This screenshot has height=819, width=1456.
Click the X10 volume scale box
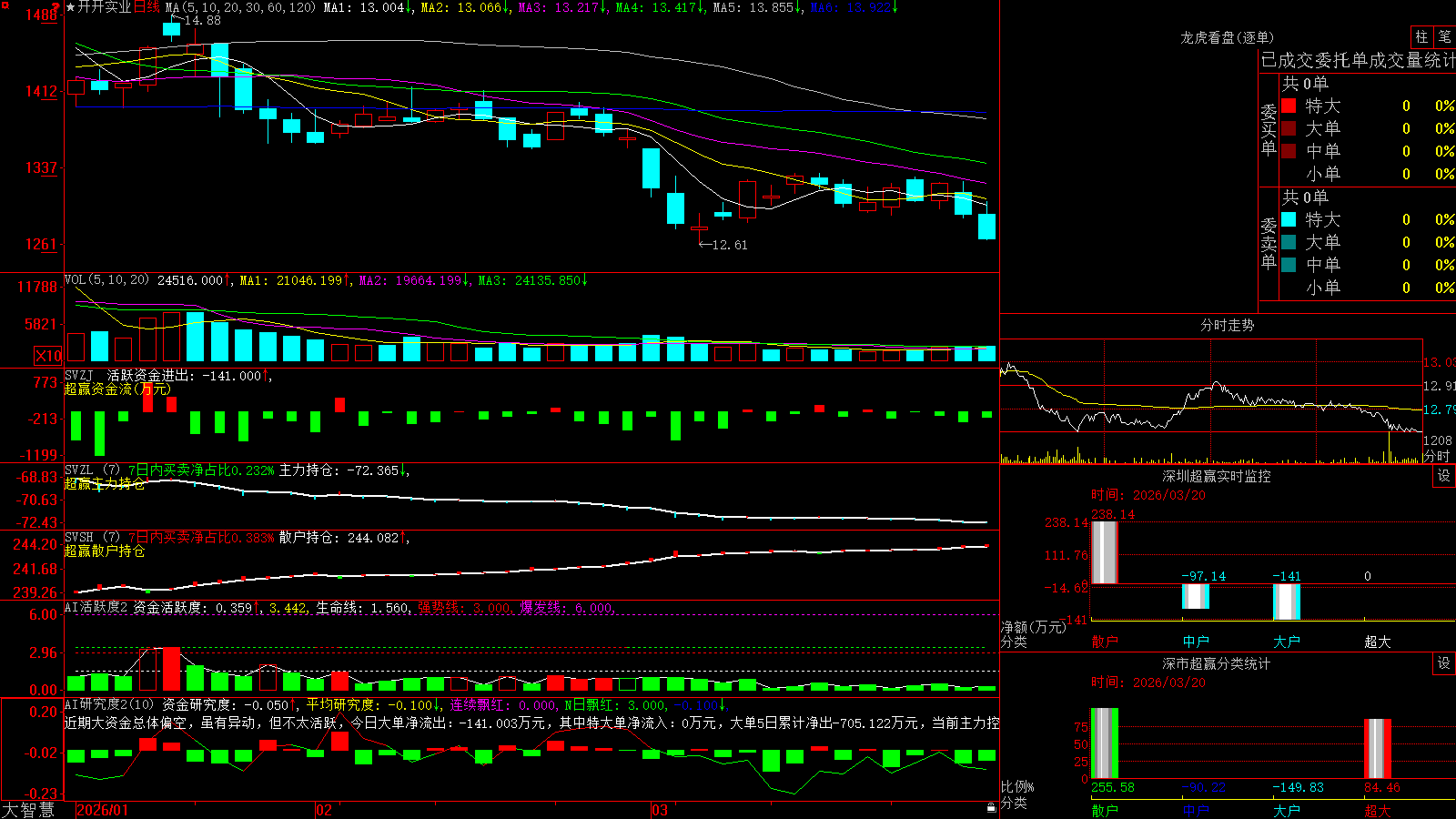point(48,356)
